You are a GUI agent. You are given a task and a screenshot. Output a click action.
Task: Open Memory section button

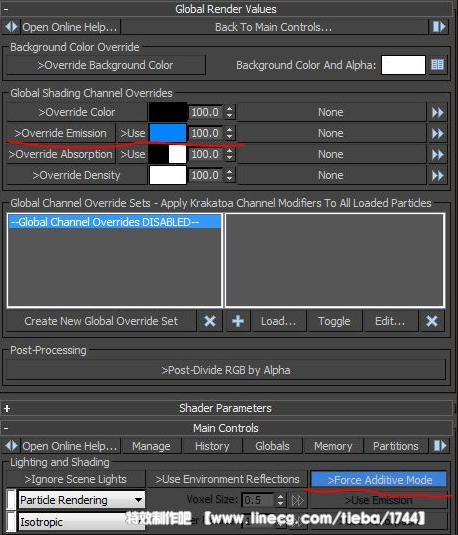pos(333,446)
